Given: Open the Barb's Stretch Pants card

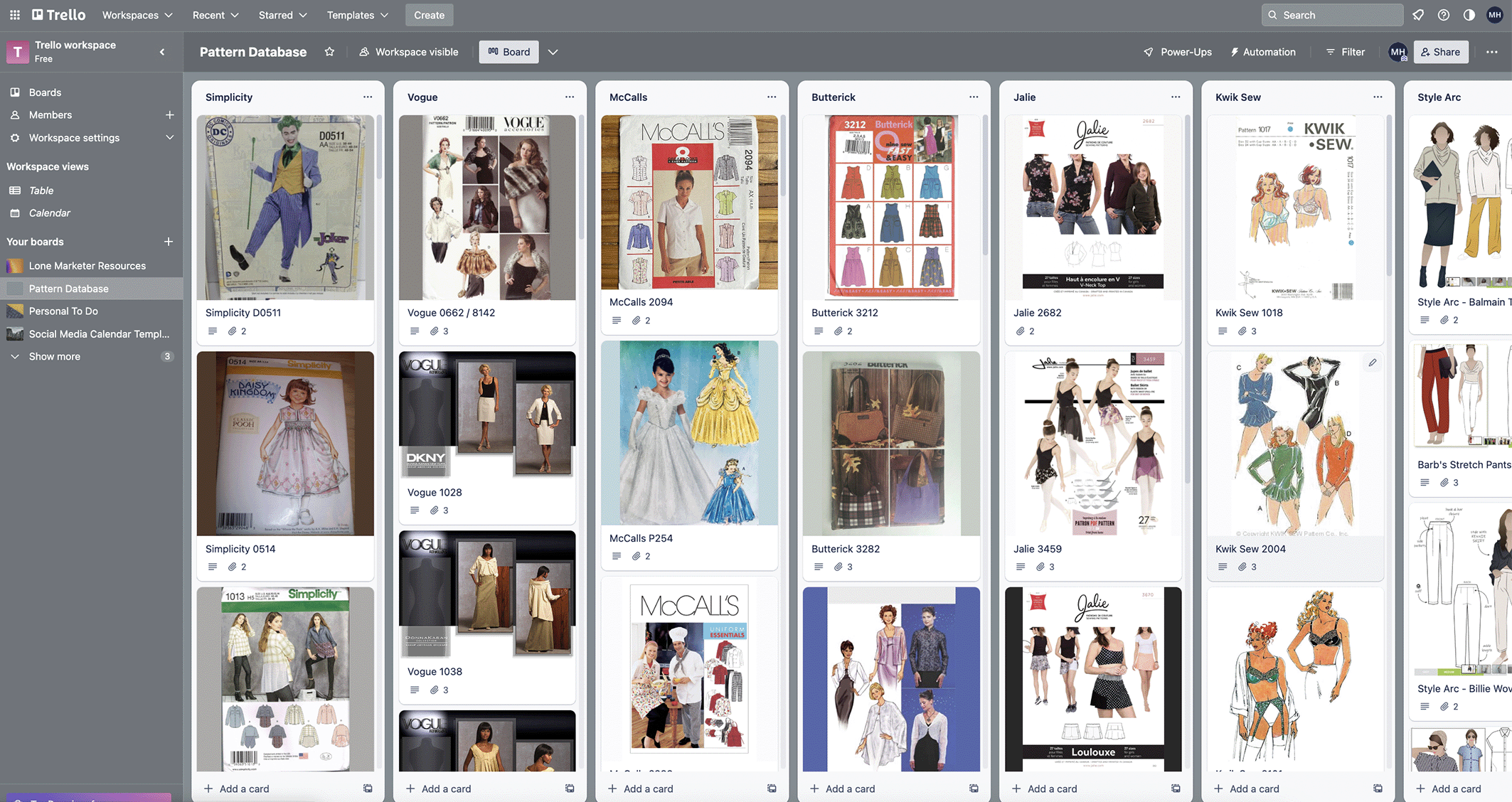Looking at the screenshot, I should tap(1460, 418).
